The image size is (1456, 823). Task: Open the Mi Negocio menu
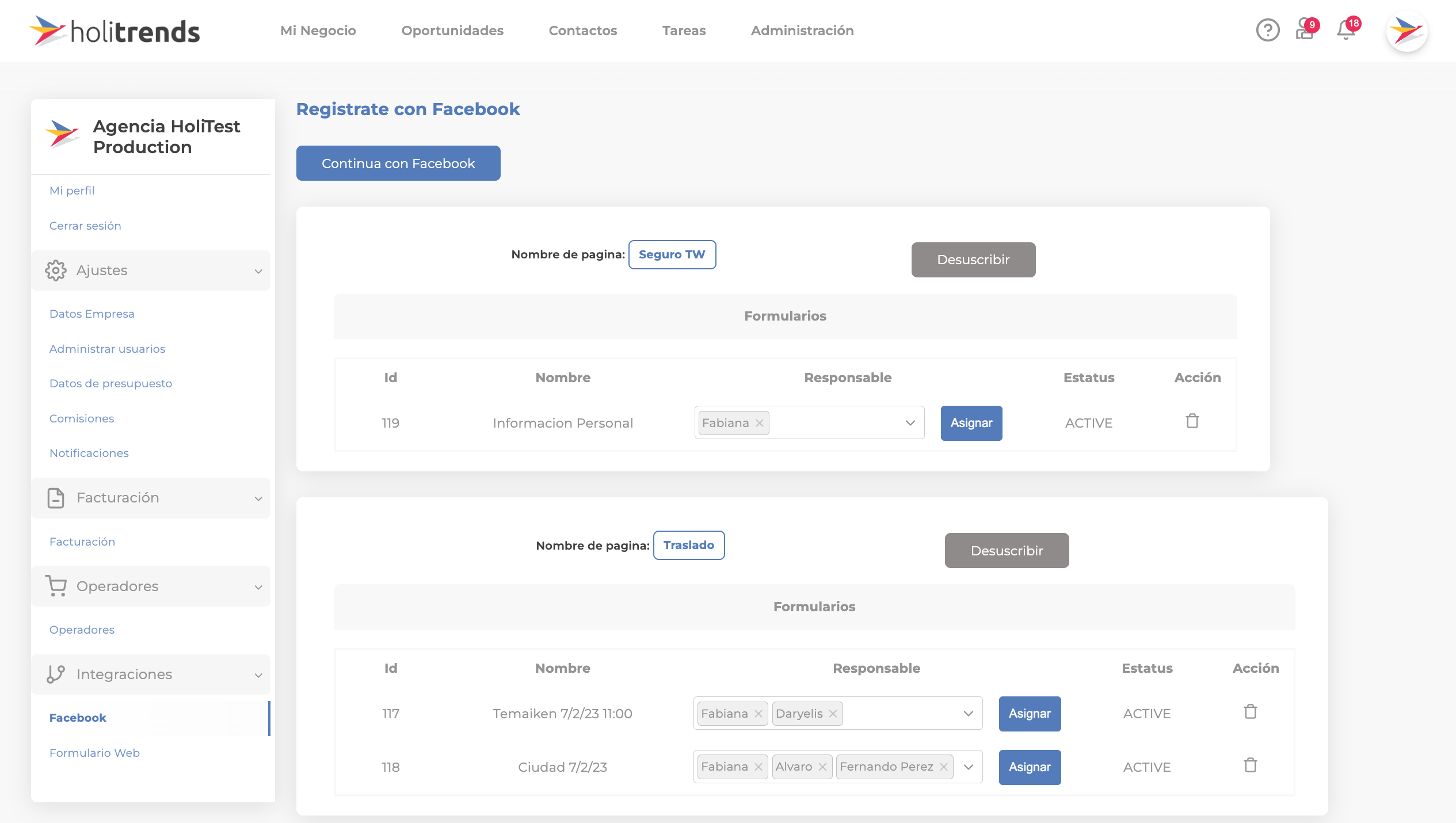(318, 31)
